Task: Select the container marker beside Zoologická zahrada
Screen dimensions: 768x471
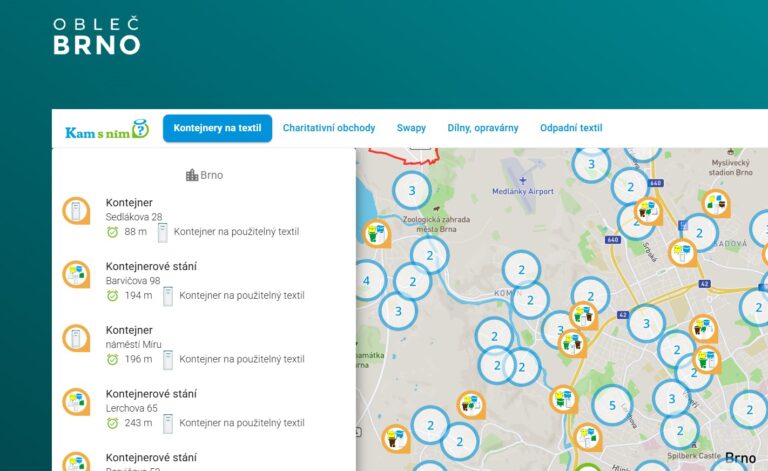Action: click(x=376, y=234)
